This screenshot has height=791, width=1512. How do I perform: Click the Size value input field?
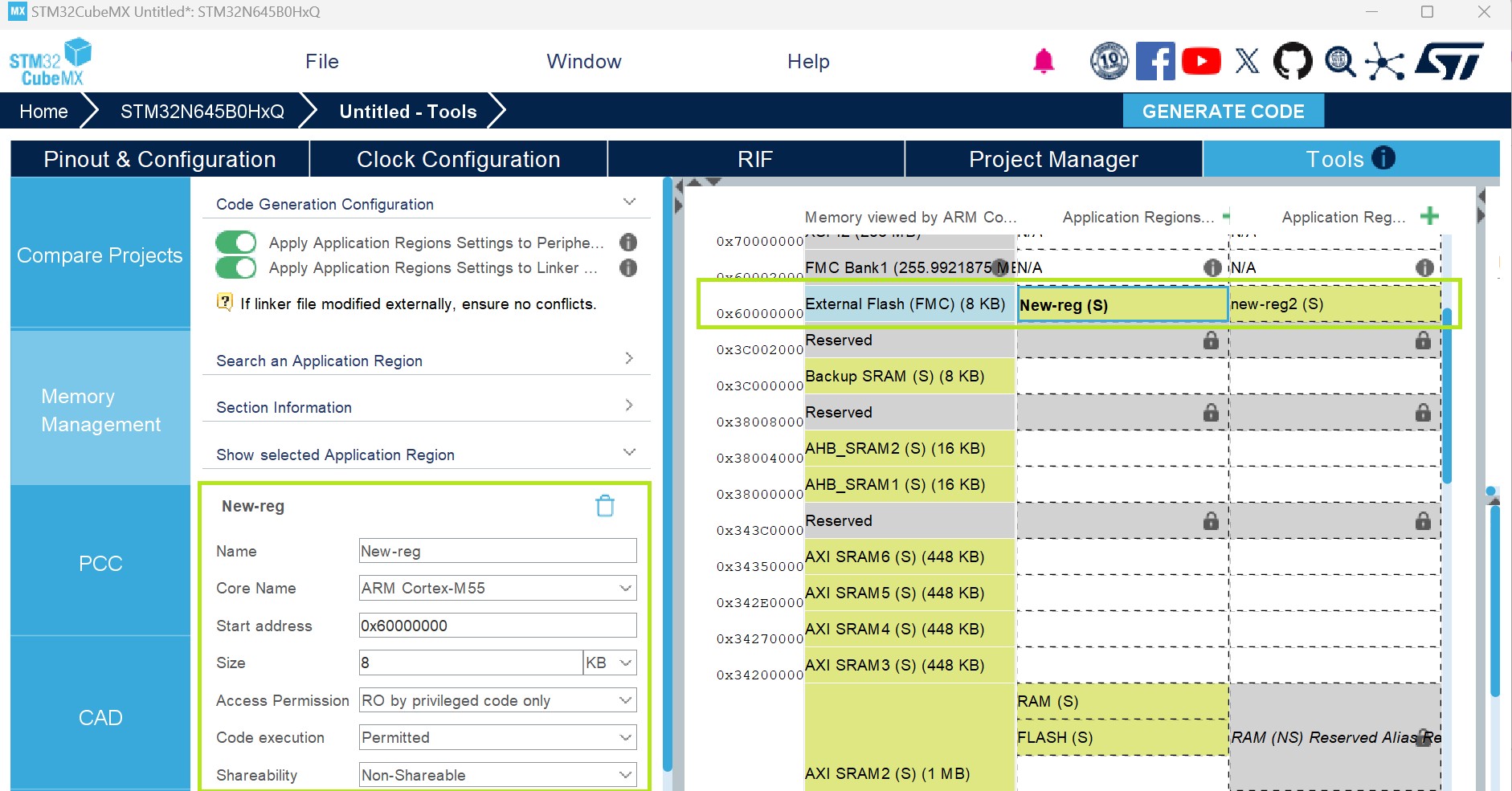tap(471, 663)
